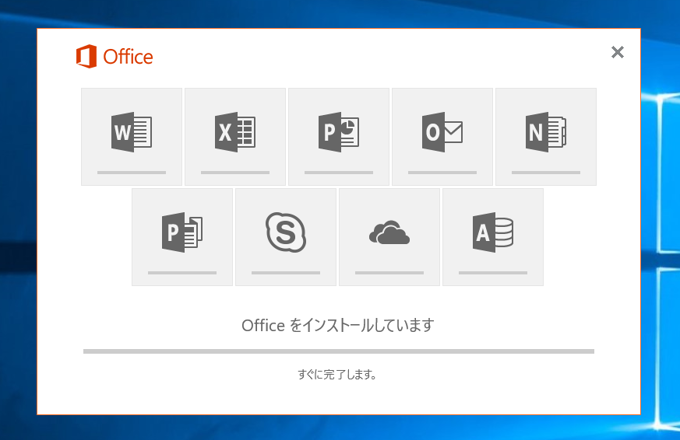The height and width of the screenshot is (440, 680).
Task: Select the Publisher app icon
Action: point(182,232)
